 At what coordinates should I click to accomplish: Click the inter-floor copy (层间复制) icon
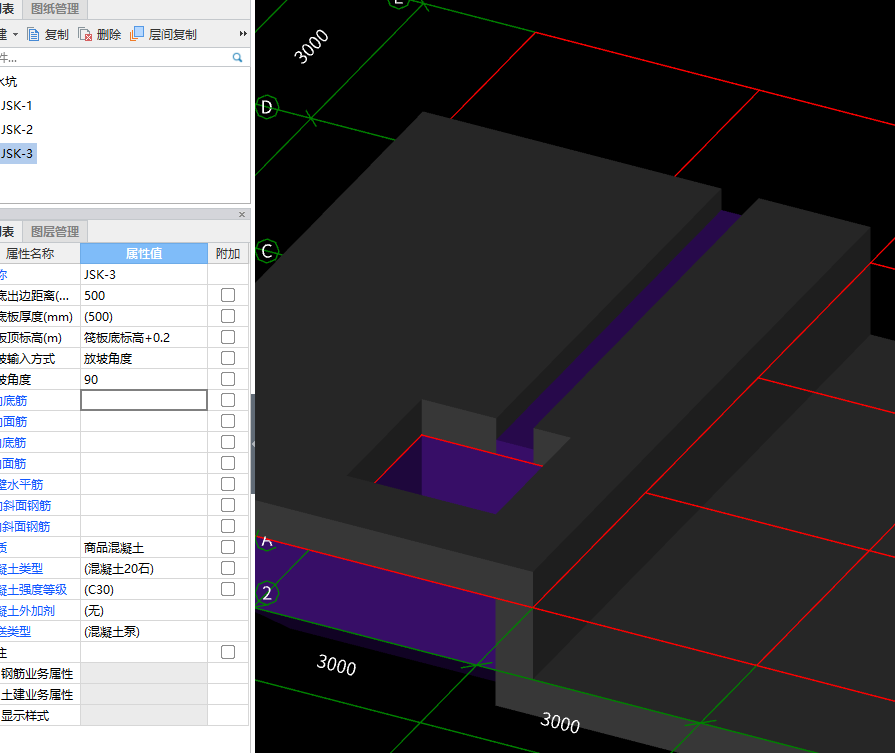tap(137, 34)
